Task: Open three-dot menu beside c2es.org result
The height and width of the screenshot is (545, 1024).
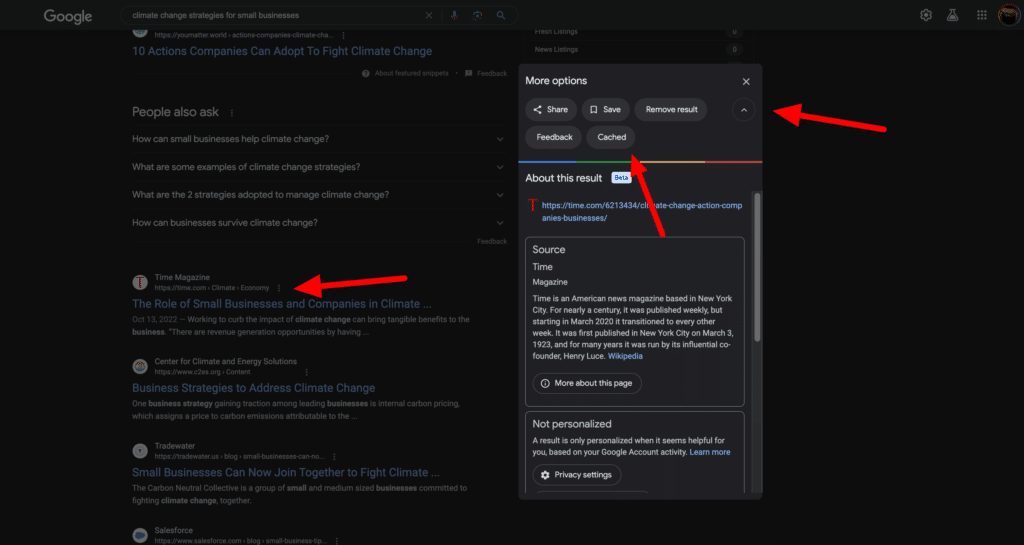Action: click(306, 372)
